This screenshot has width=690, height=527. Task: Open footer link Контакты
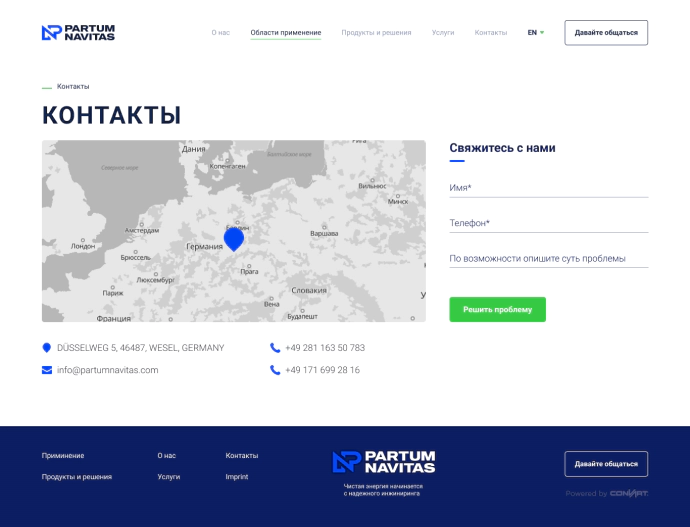pos(242,455)
